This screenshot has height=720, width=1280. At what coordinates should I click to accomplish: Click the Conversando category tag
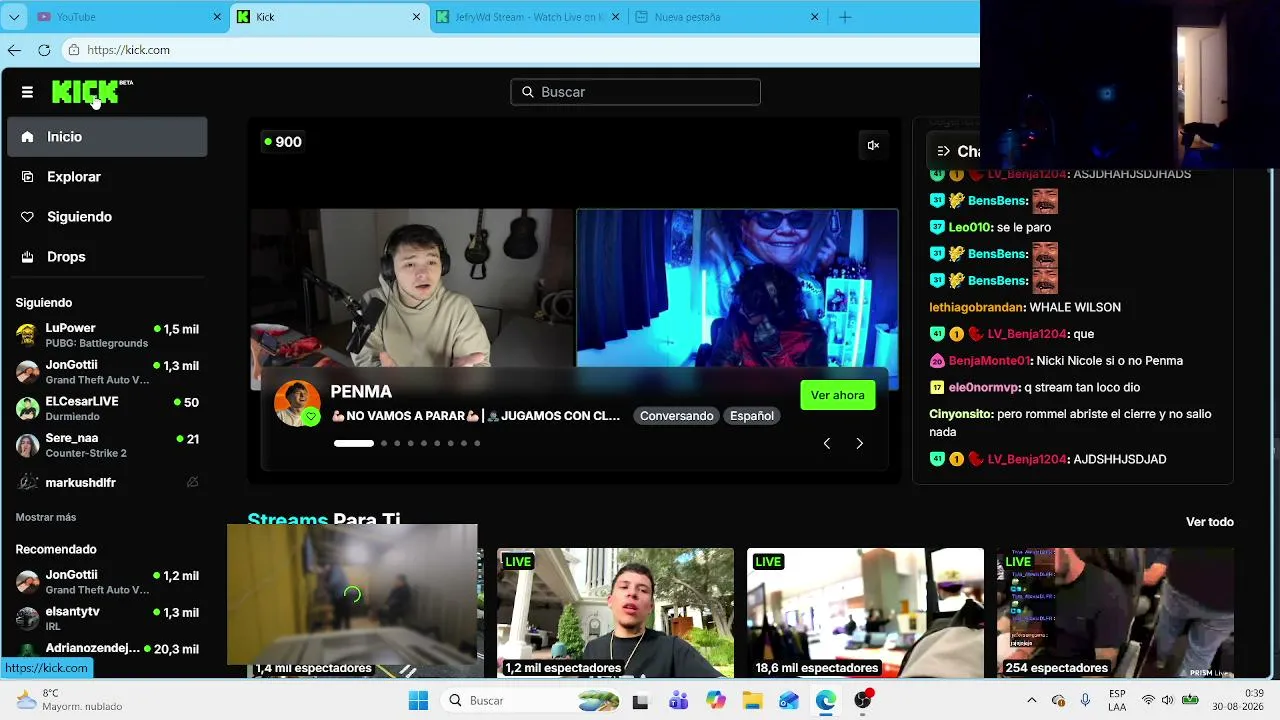677,416
